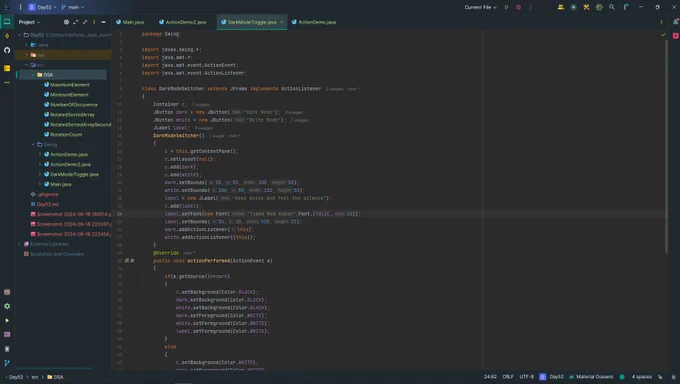The height and width of the screenshot is (384, 680).
Task: Open the GitHub sidebar tool icon
Action: 7,50
